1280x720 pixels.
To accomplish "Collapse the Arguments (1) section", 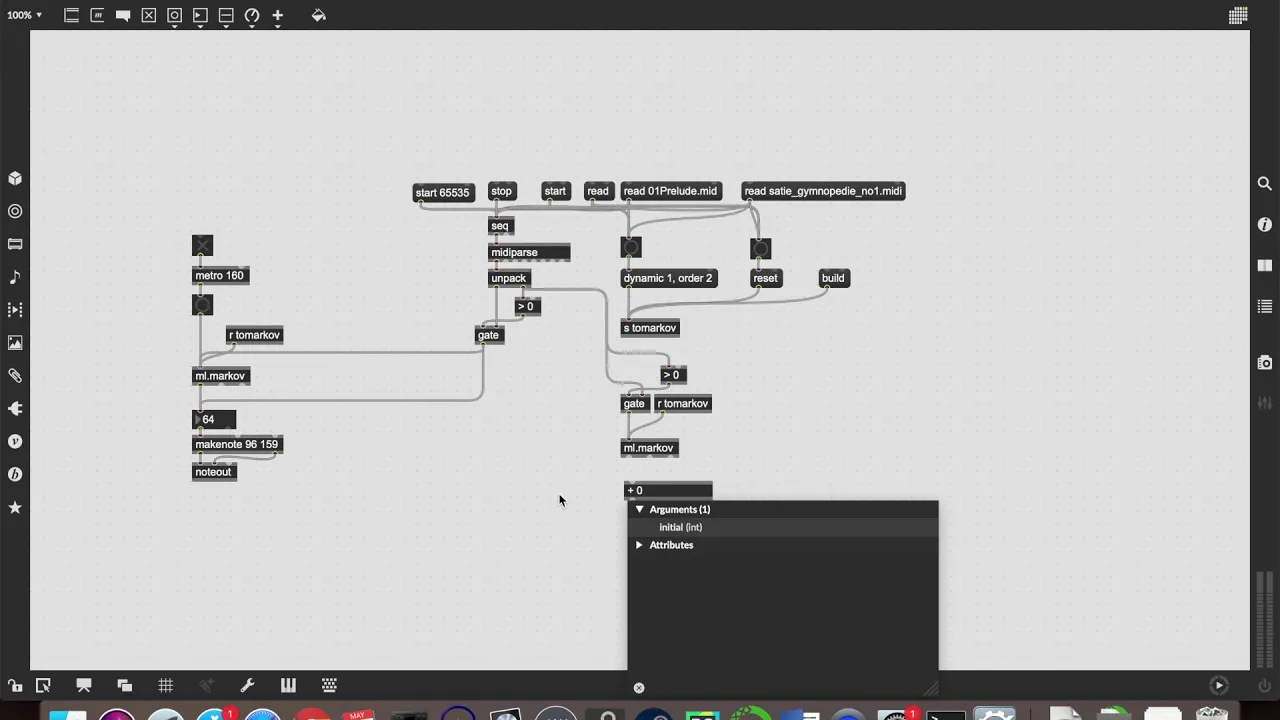I will (x=639, y=510).
